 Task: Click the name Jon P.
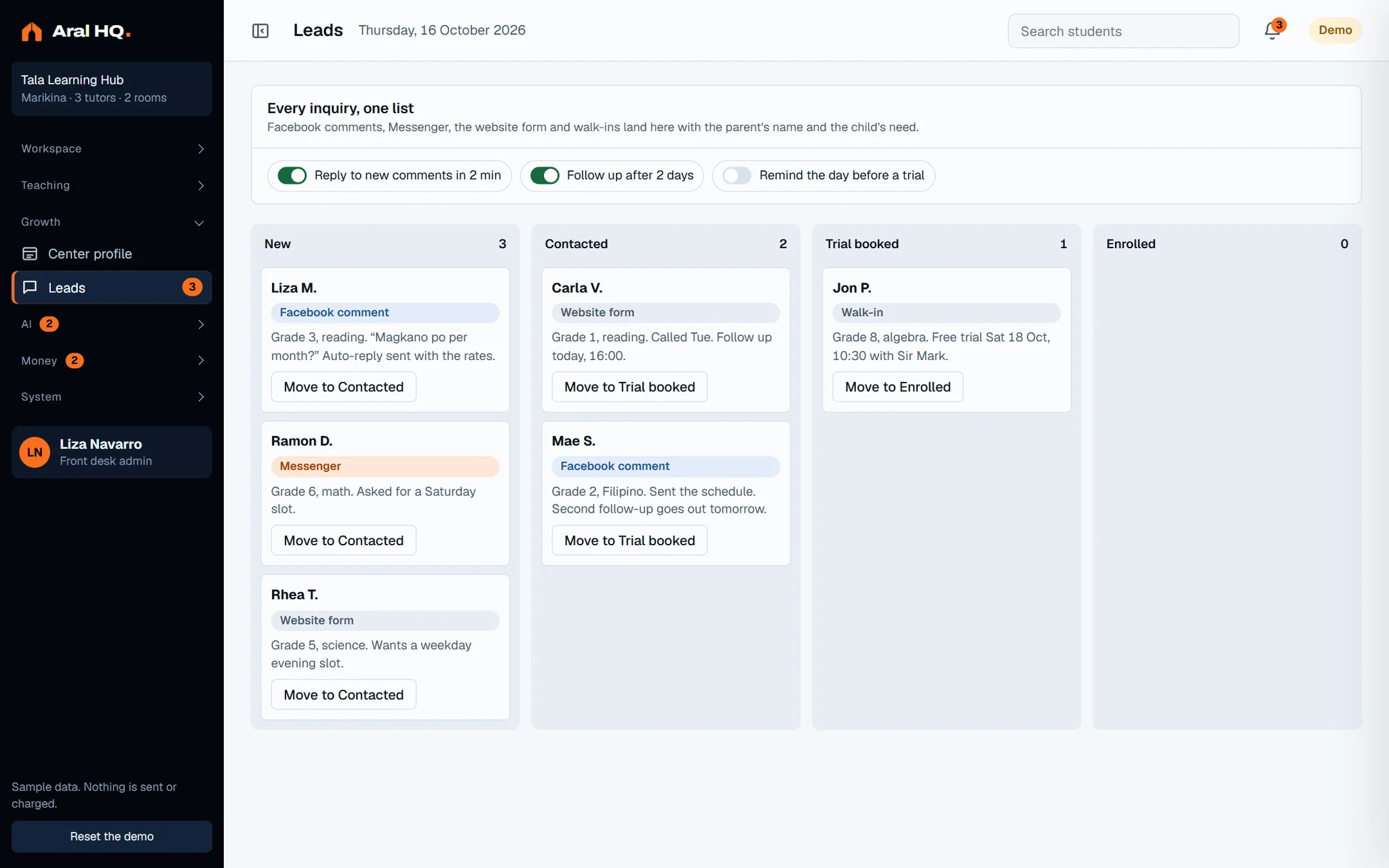(x=852, y=288)
